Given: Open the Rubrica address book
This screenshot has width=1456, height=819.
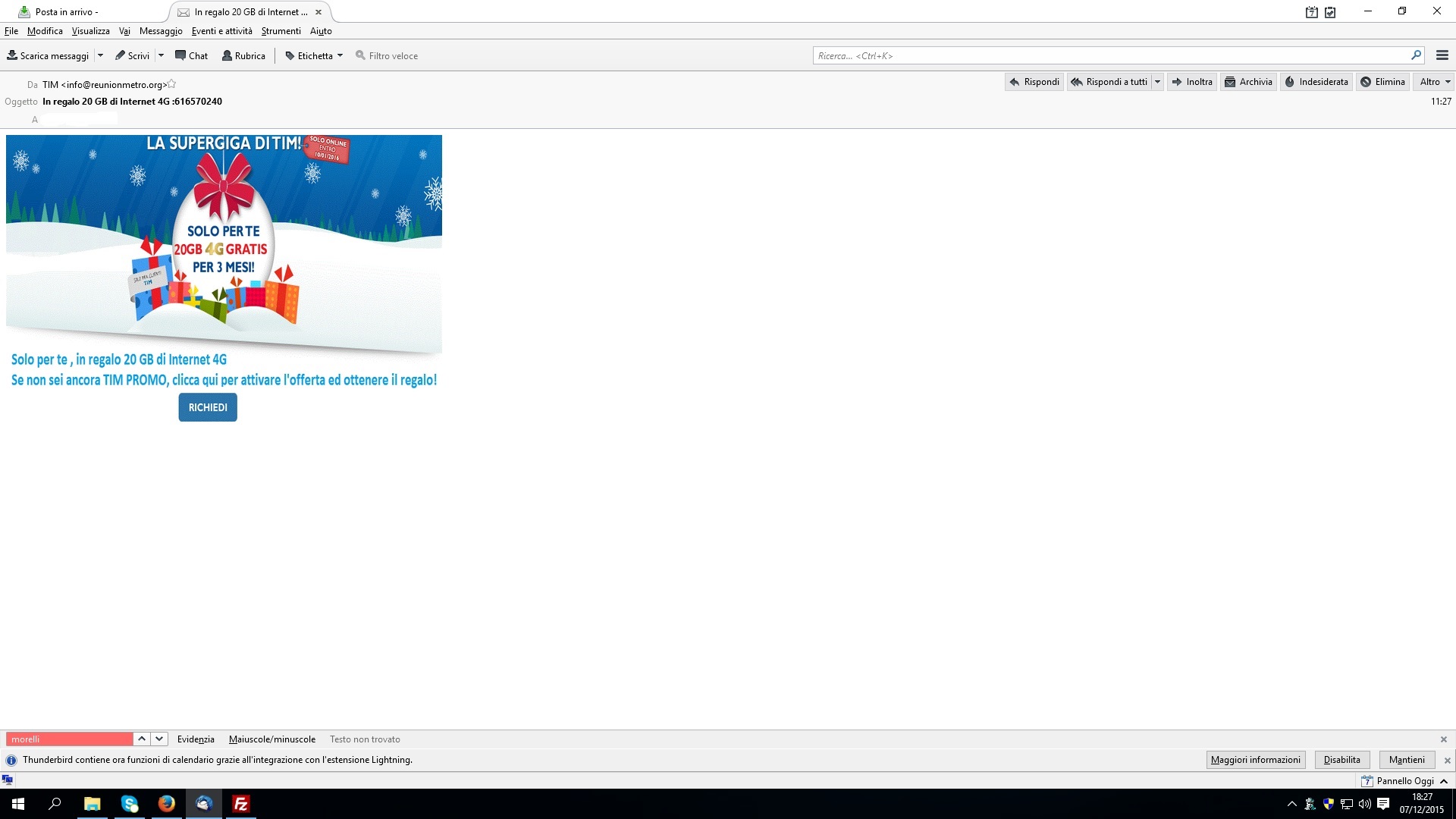Looking at the screenshot, I should tap(243, 55).
